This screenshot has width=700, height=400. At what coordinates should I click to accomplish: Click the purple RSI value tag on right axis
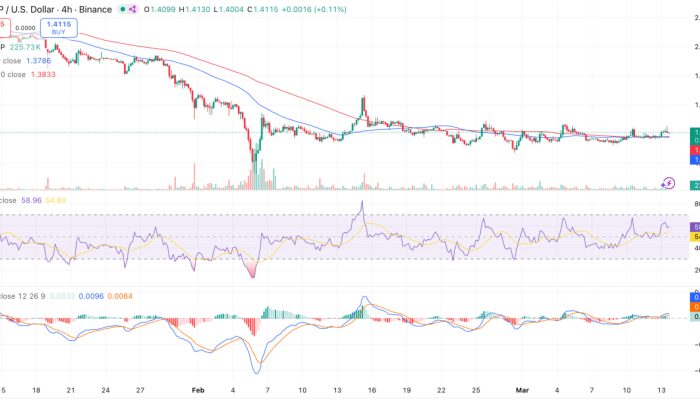tap(695, 228)
